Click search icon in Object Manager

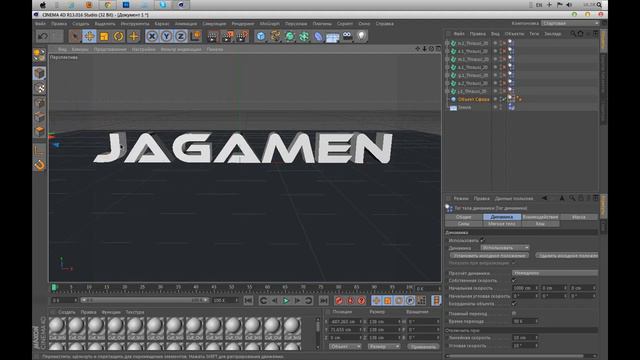pyautogui.click(x=573, y=34)
